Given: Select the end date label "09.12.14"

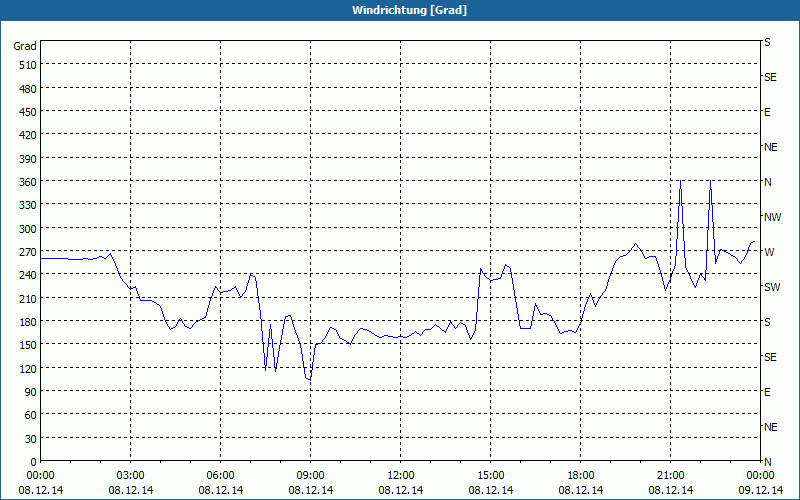Looking at the screenshot, I should click(x=761, y=490).
